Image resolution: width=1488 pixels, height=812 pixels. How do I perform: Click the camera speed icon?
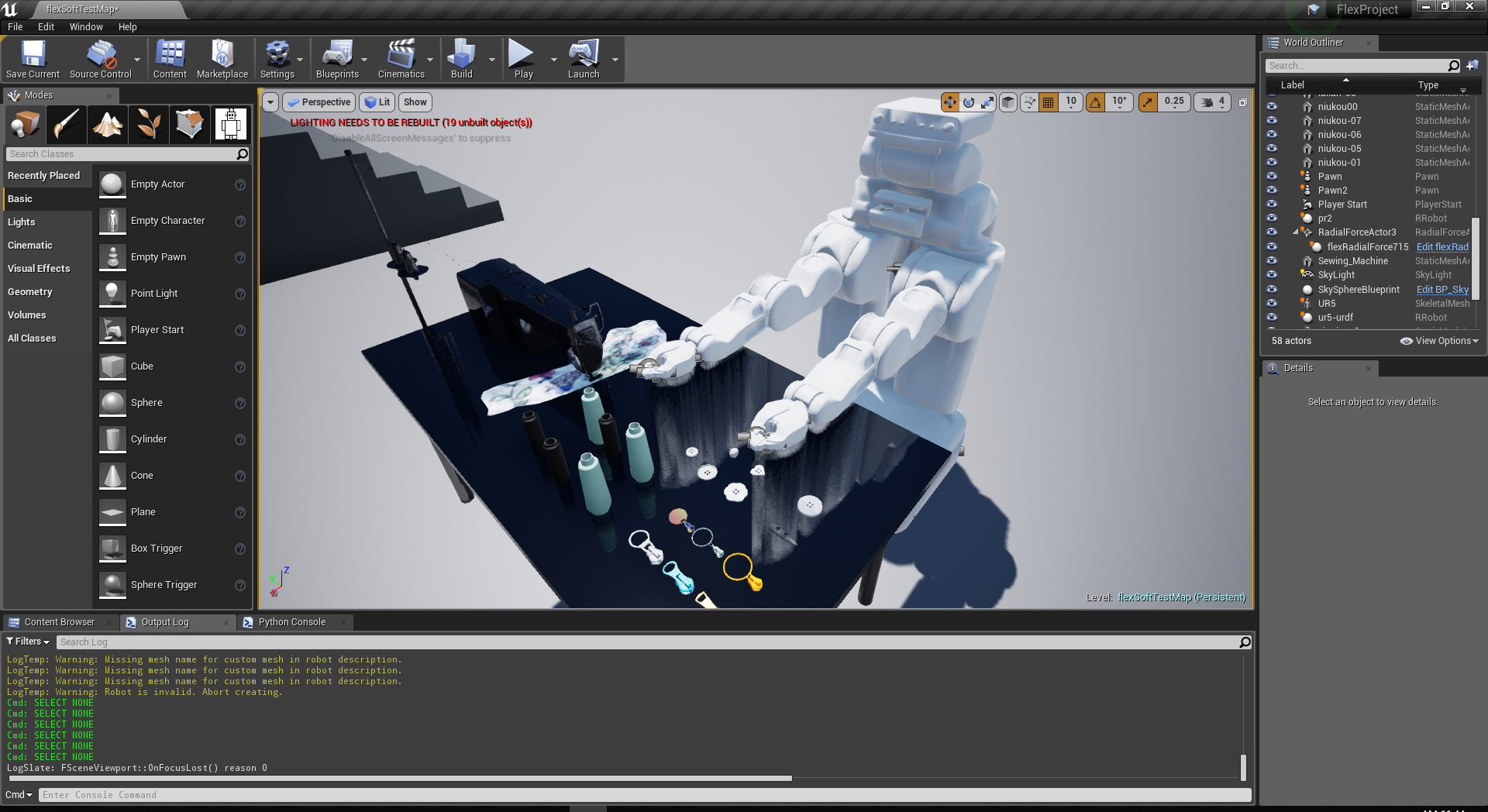pos(1207,102)
